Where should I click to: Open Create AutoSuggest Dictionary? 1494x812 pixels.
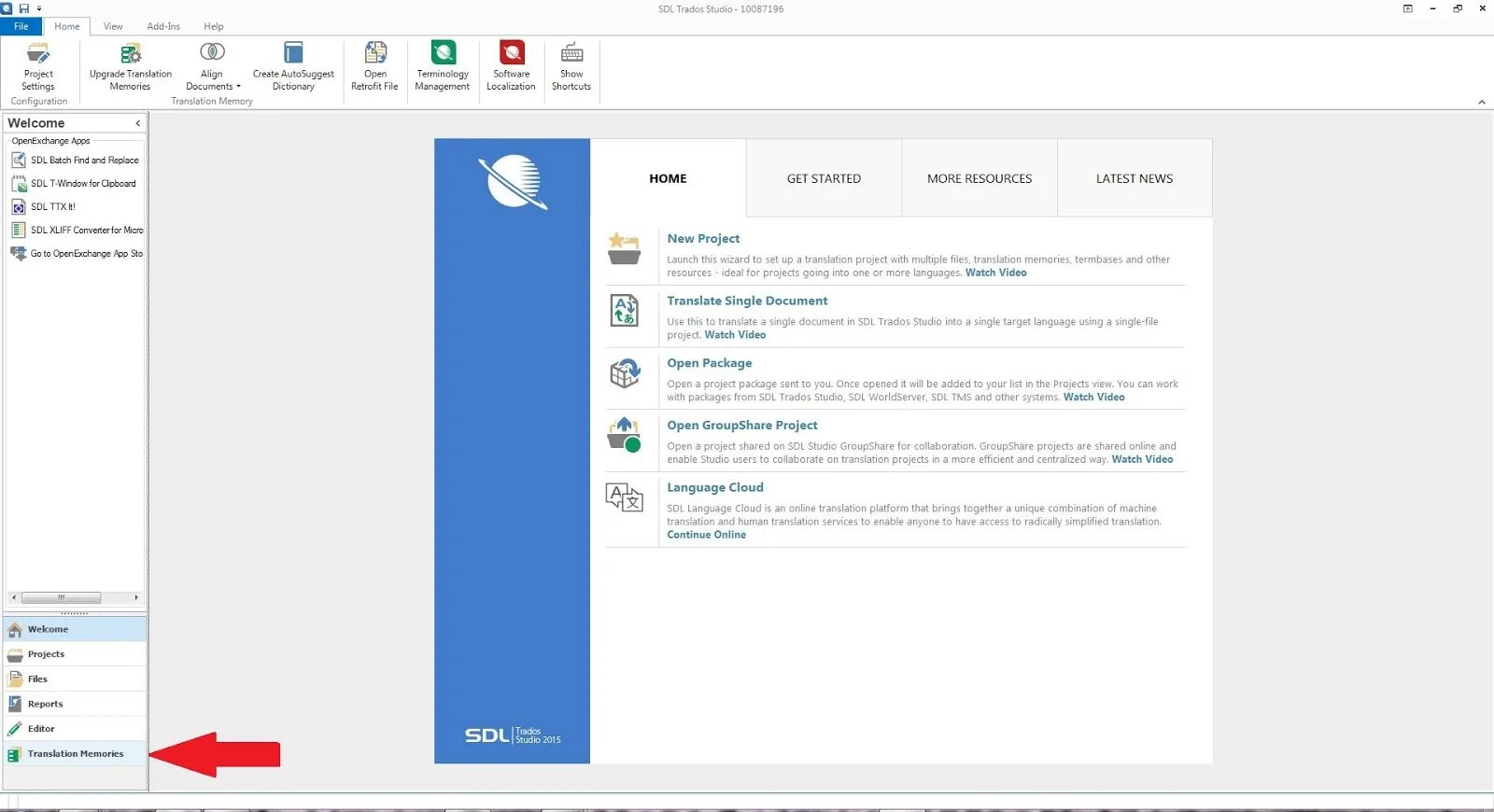(293, 66)
